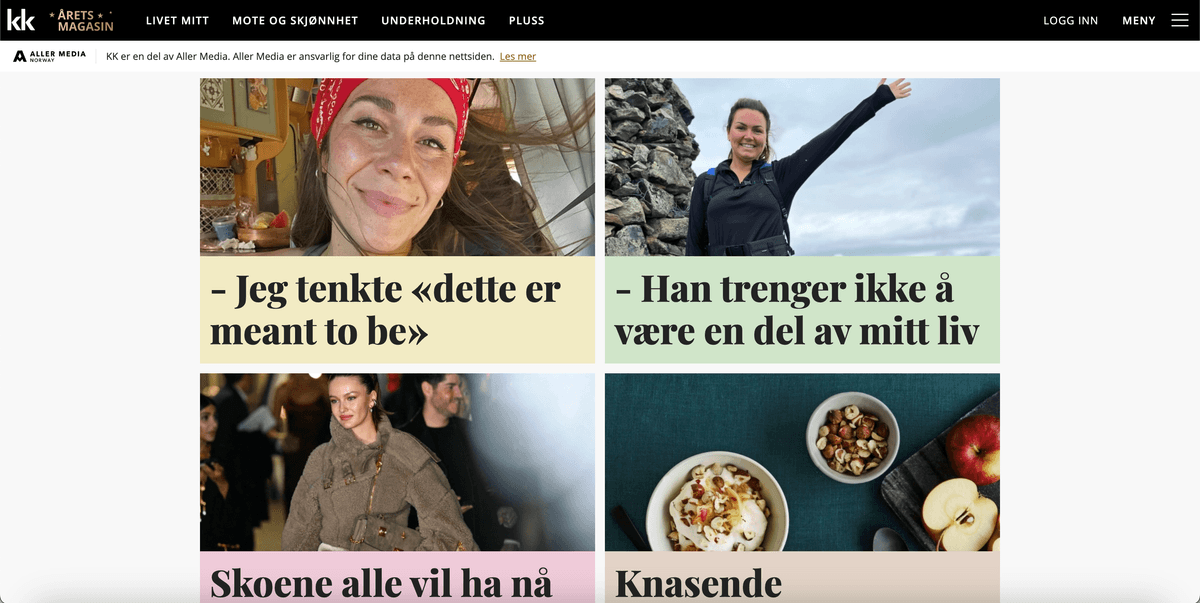
Task: Open the Årets Magasin badge
Action: click(82, 20)
